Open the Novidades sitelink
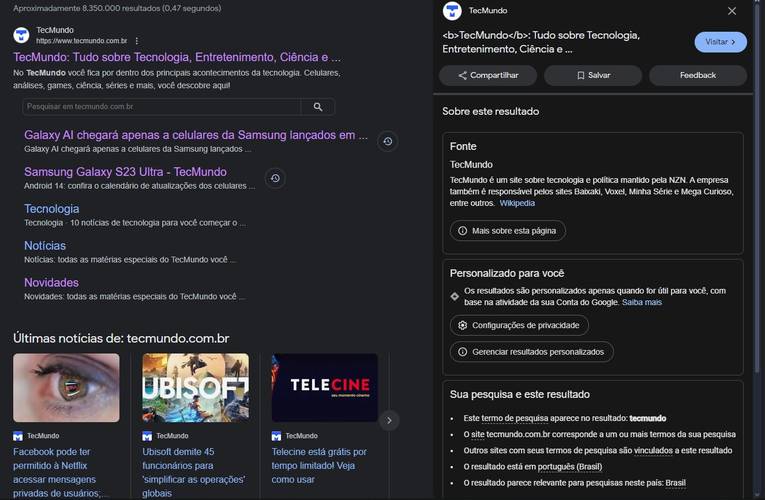This screenshot has width=765, height=500. tap(51, 282)
